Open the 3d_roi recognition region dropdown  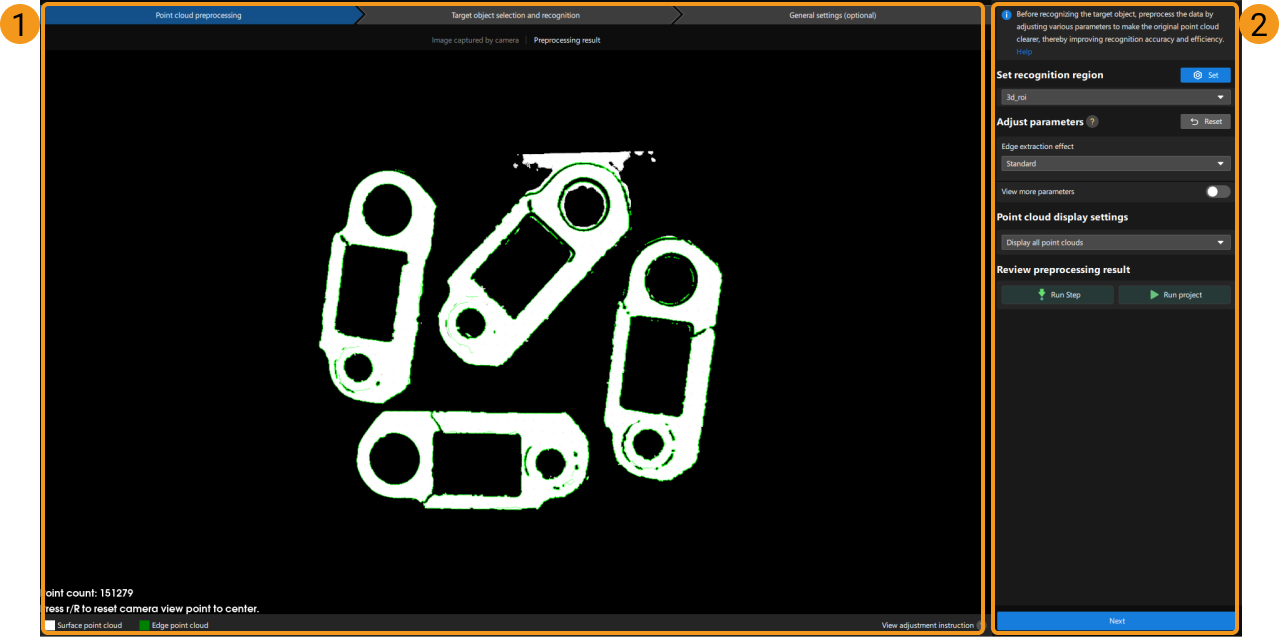click(1115, 97)
